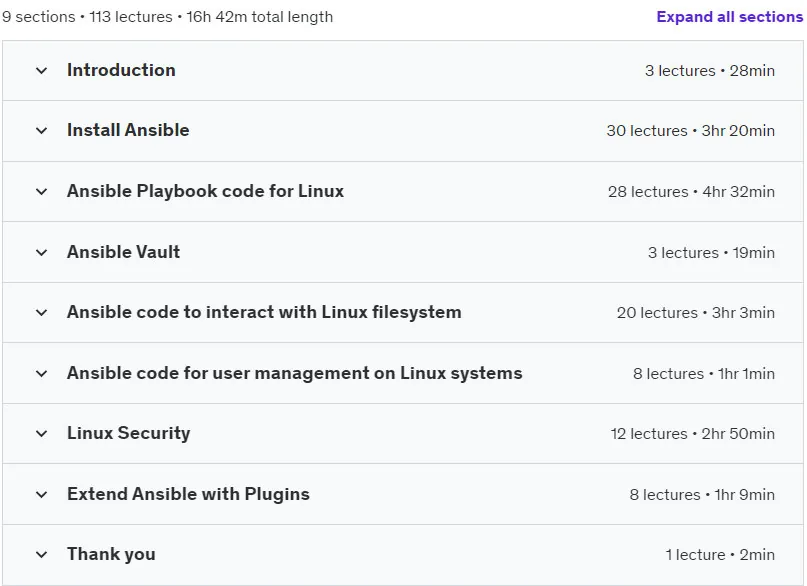Expand the Introduction section chevron
This screenshot has width=807, height=586.
point(42,70)
